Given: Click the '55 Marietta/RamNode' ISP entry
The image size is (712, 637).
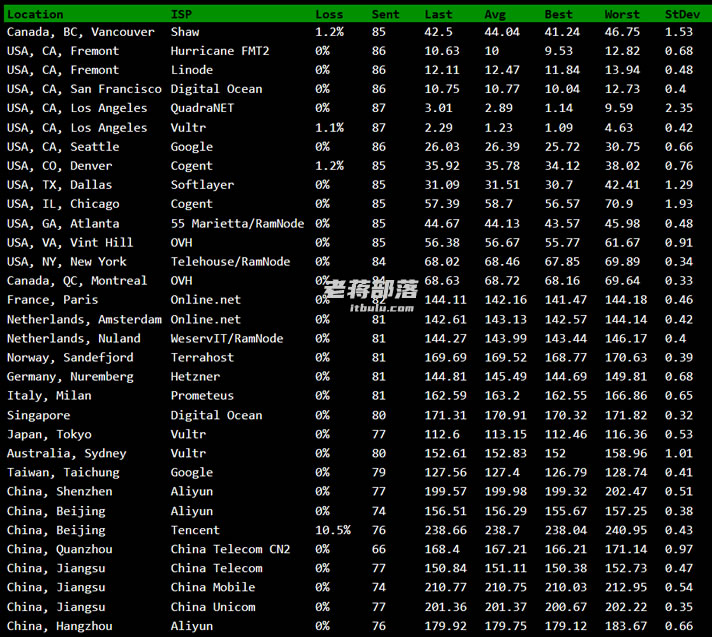Looking at the screenshot, I should 237,224.
